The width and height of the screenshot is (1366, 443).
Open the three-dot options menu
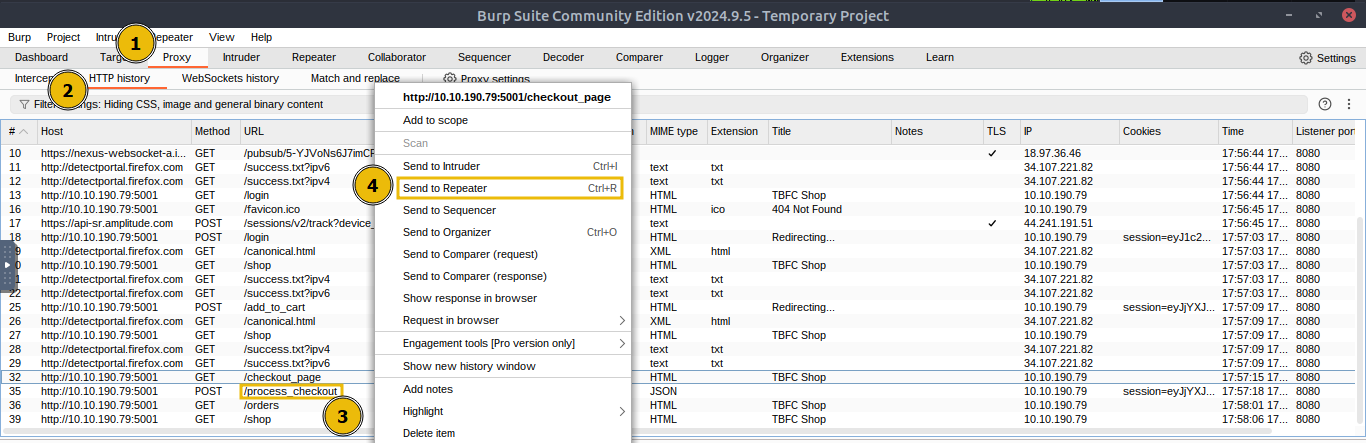(x=1349, y=104)
